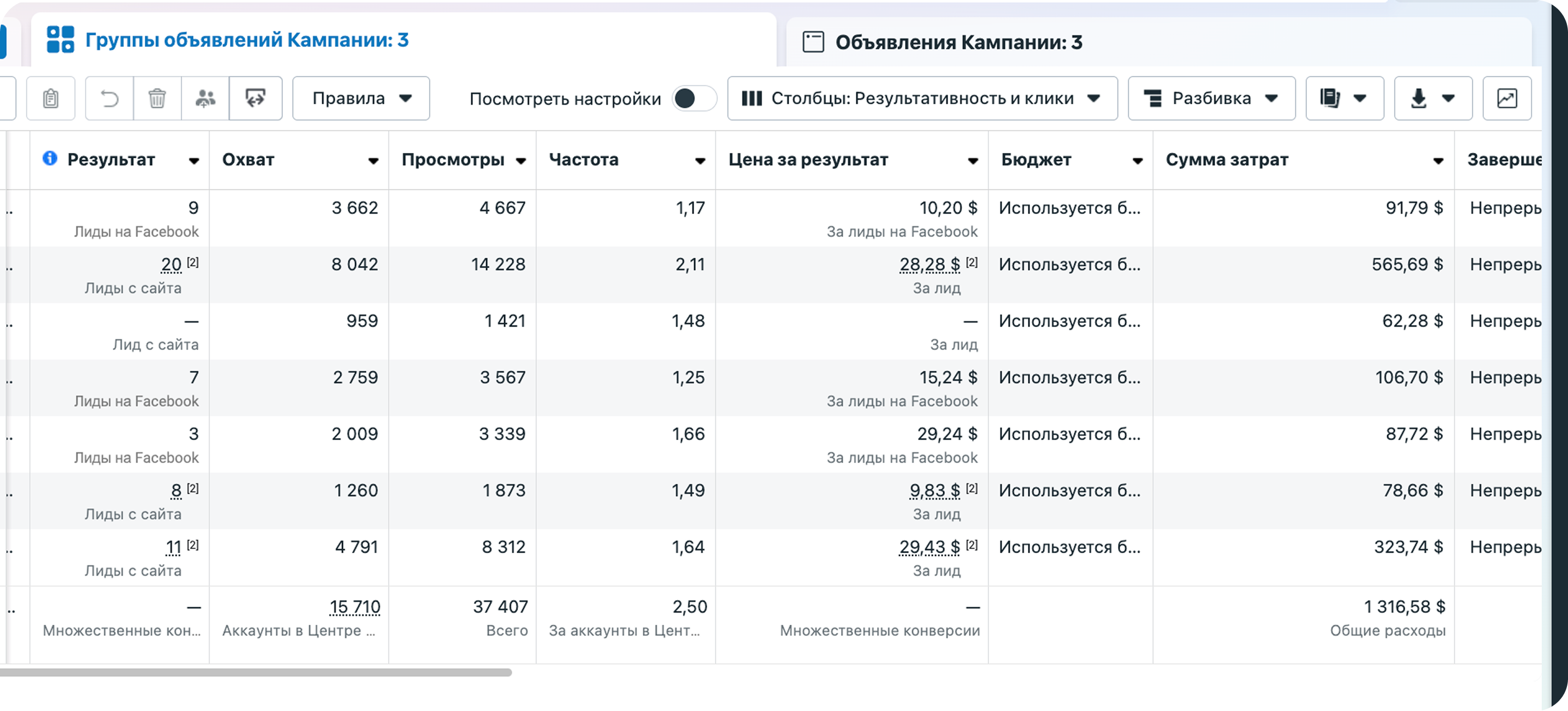Sort by Частота column header

626,159
